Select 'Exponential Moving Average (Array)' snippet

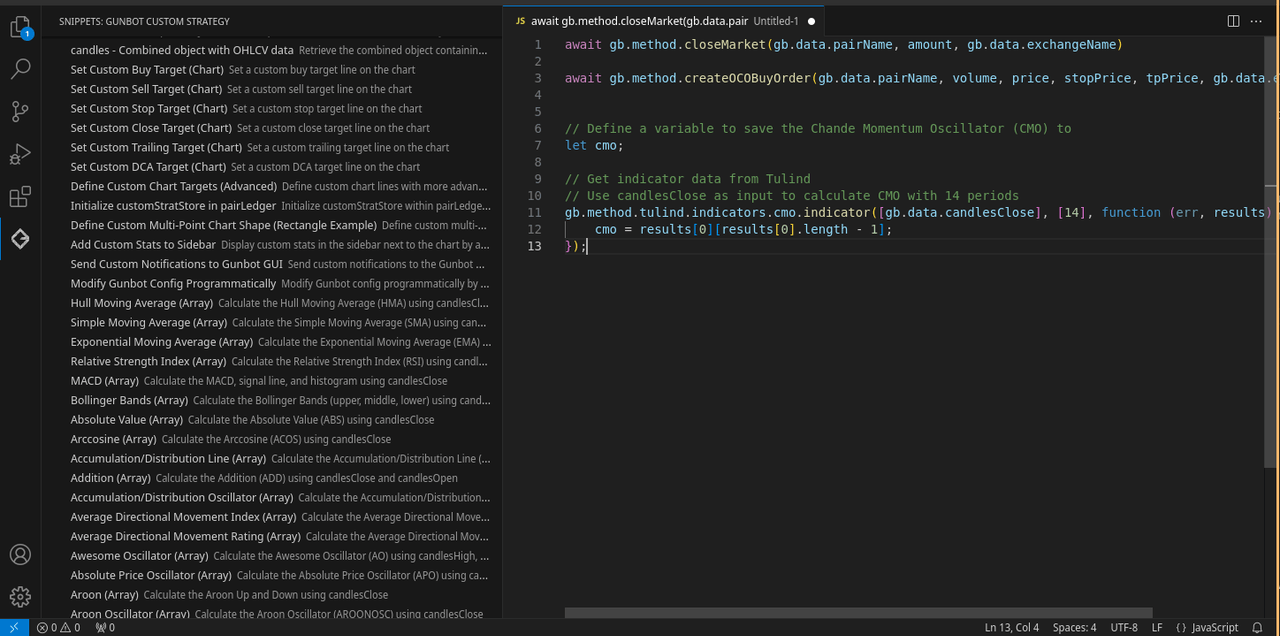click(x=272, y=342)
